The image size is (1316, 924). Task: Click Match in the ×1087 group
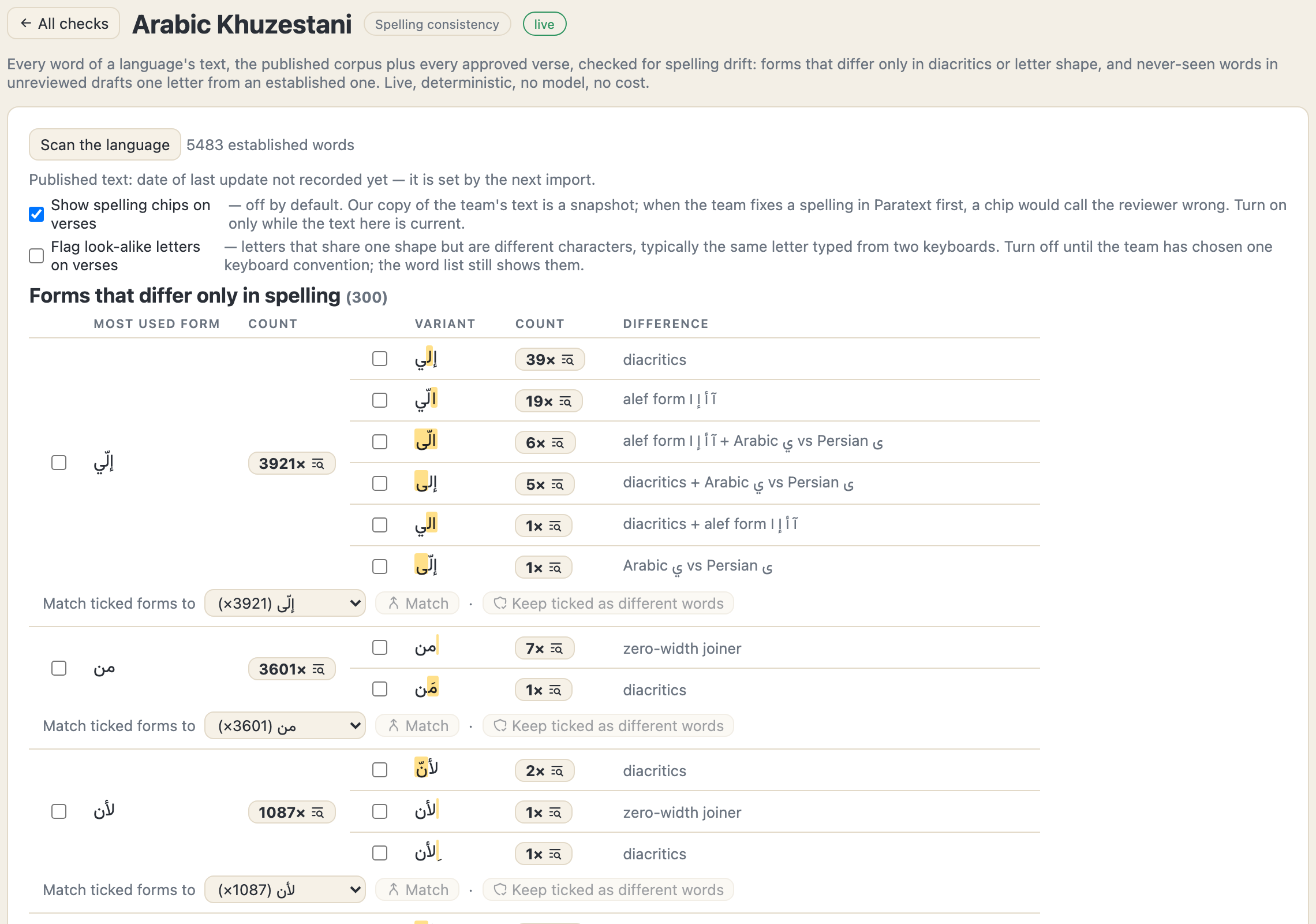coord(417,889)
